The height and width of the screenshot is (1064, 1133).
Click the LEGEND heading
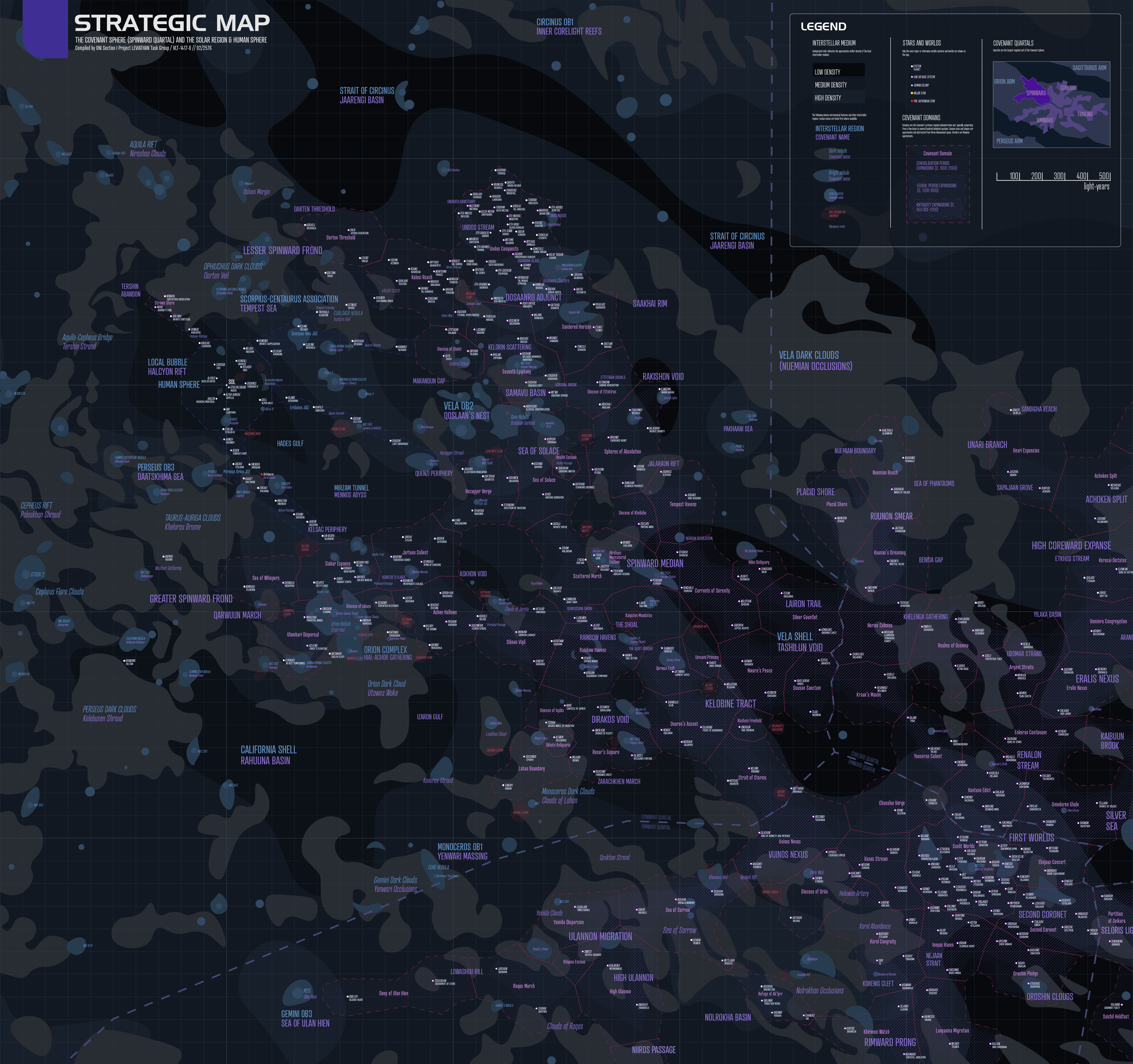coord(823,27)
